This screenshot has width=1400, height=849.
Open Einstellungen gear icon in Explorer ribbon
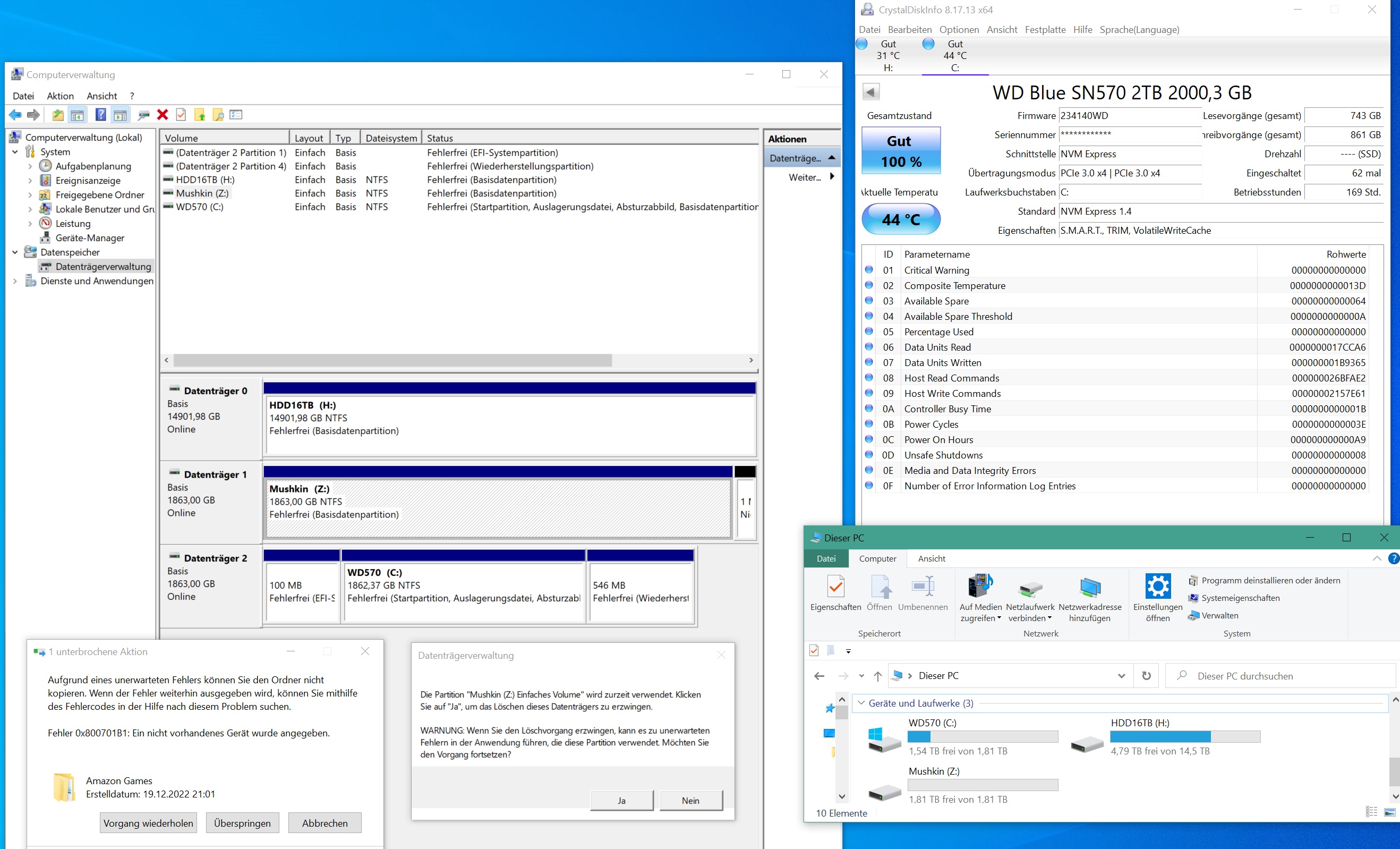pyautogui.click(x=1157, y=587)
